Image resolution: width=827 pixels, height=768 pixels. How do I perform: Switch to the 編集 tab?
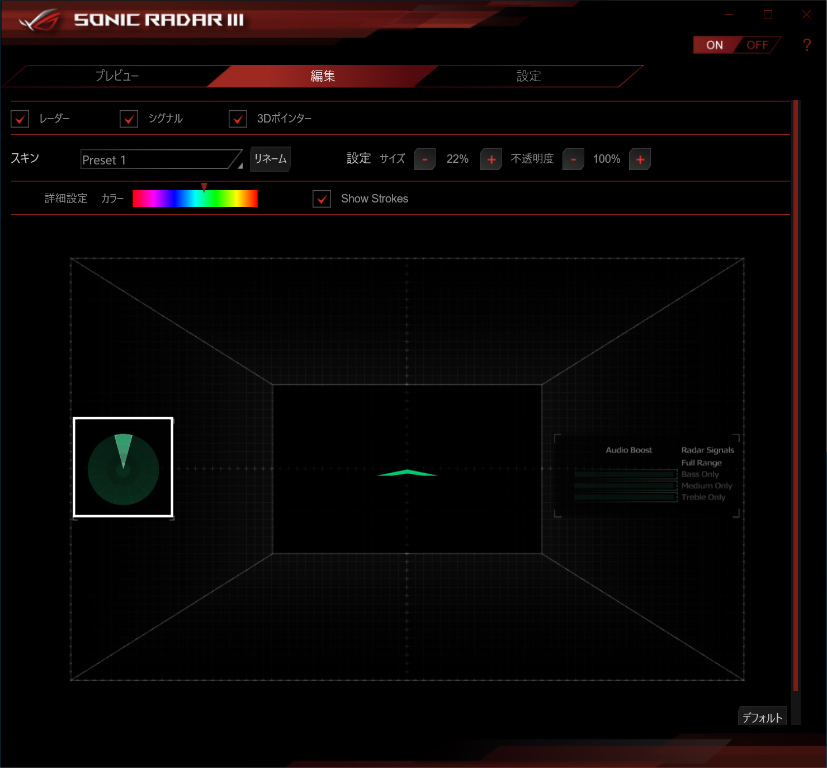(322, 76)
